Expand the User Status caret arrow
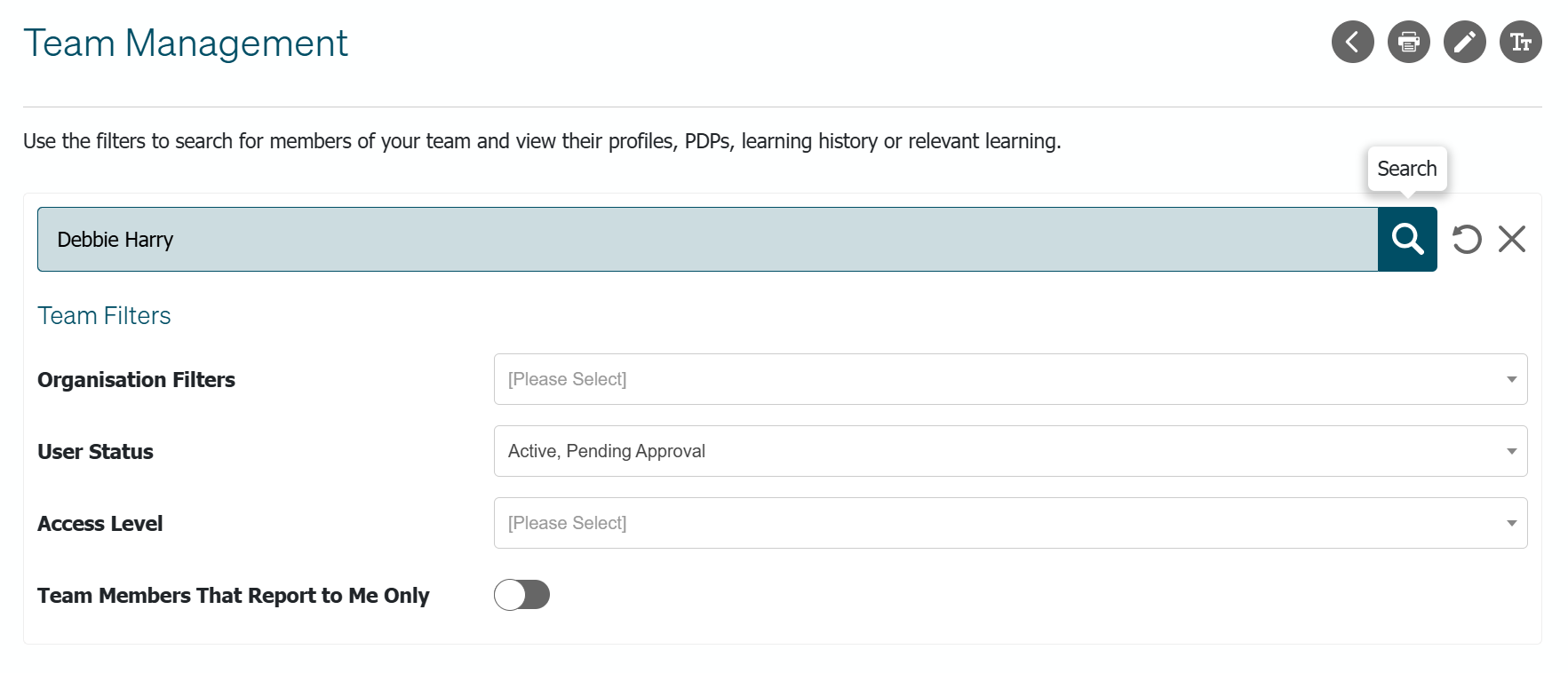 [1511, 451]
